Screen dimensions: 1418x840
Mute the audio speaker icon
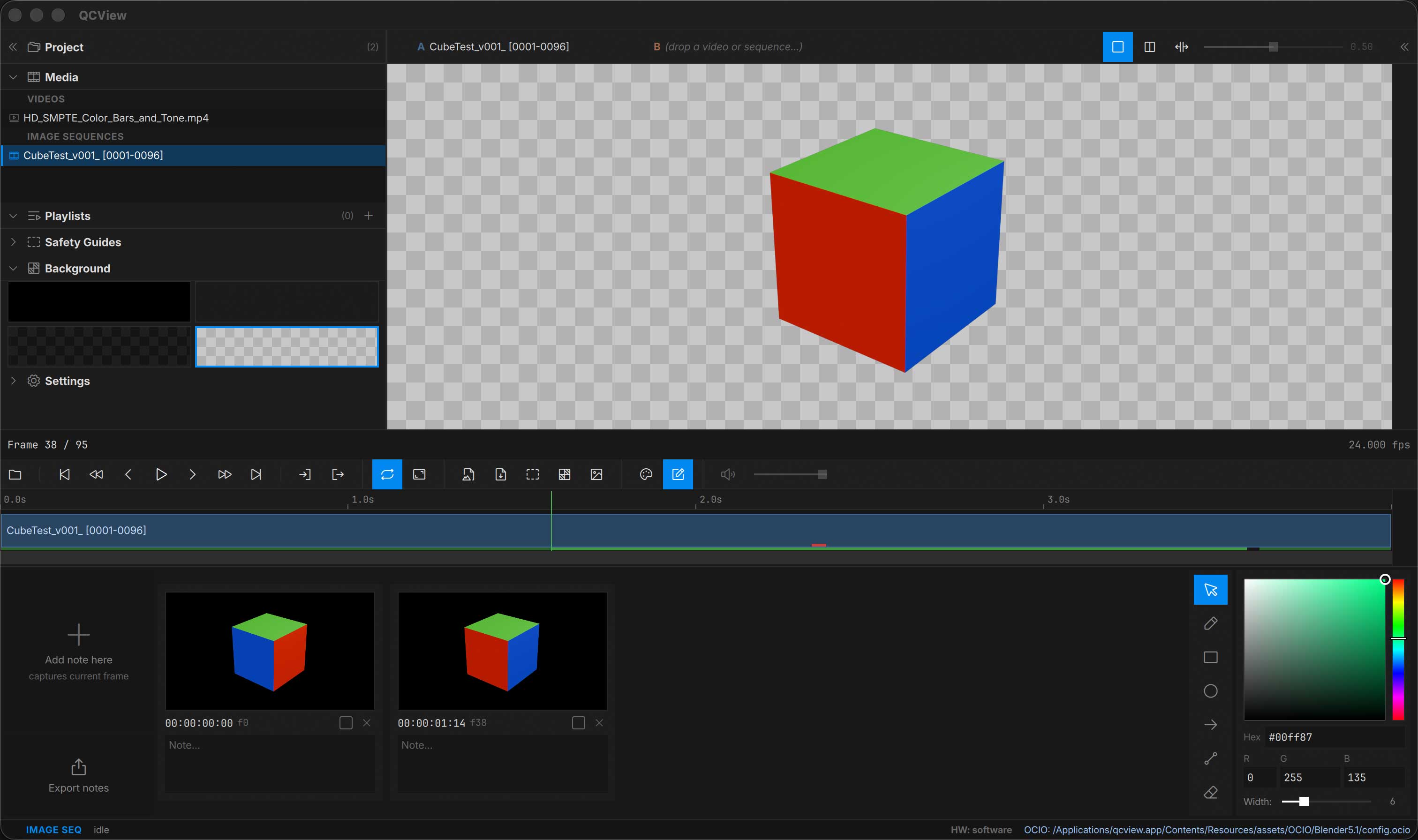(727, 474)
